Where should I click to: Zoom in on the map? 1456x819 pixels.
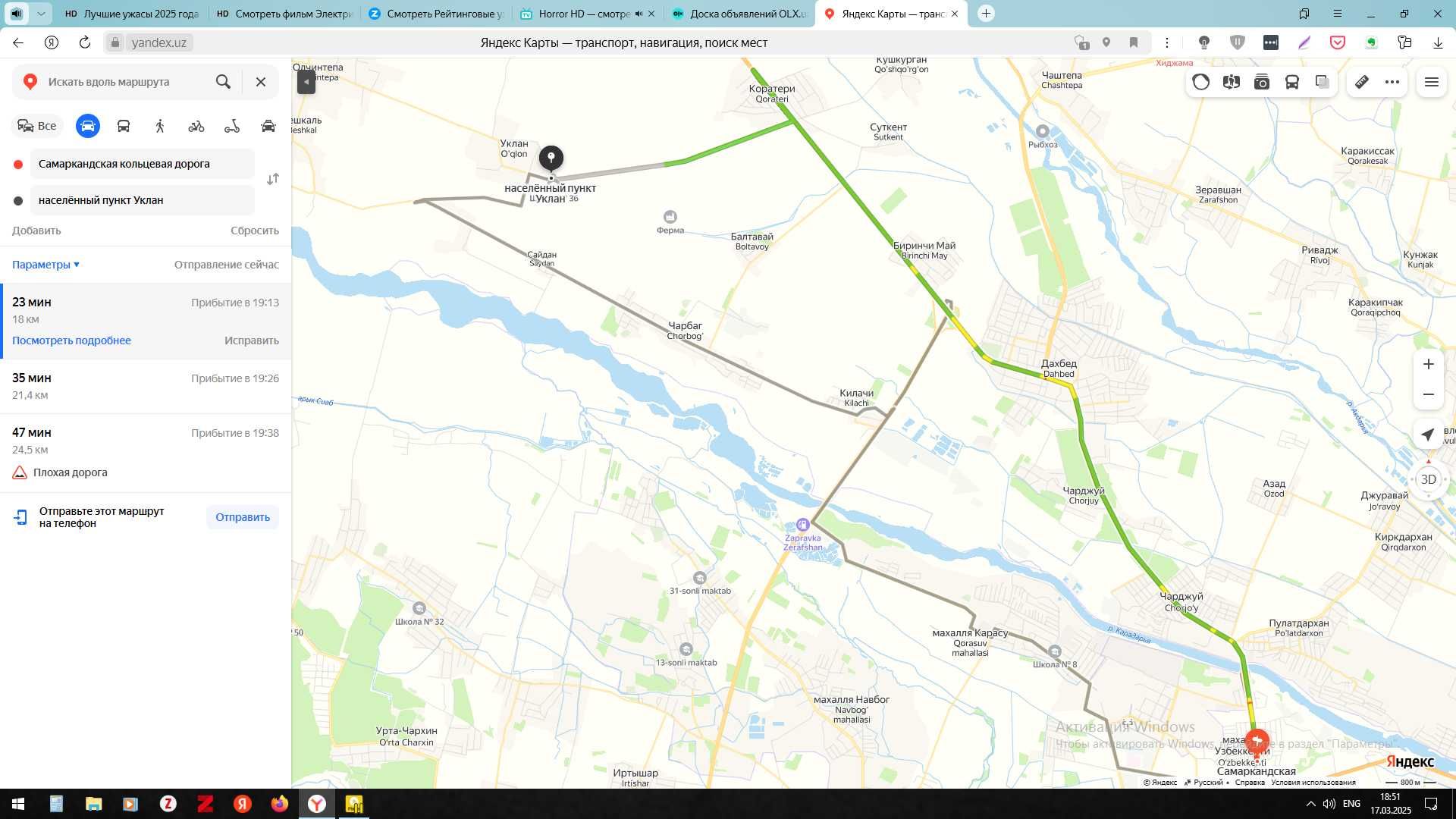point(1429,364)
